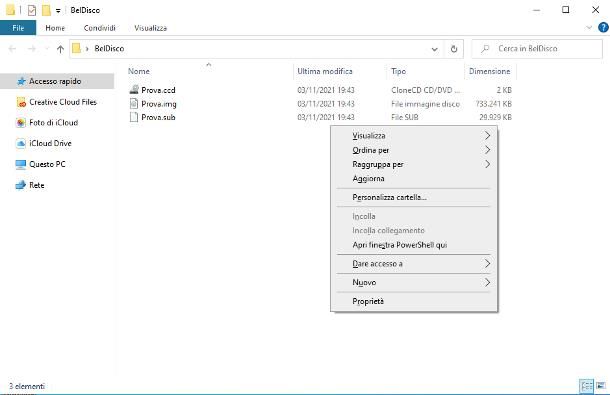Click the BelDisco breadcrumb in address bar
This screenshot has height=395, width=610.
[109, 49]
